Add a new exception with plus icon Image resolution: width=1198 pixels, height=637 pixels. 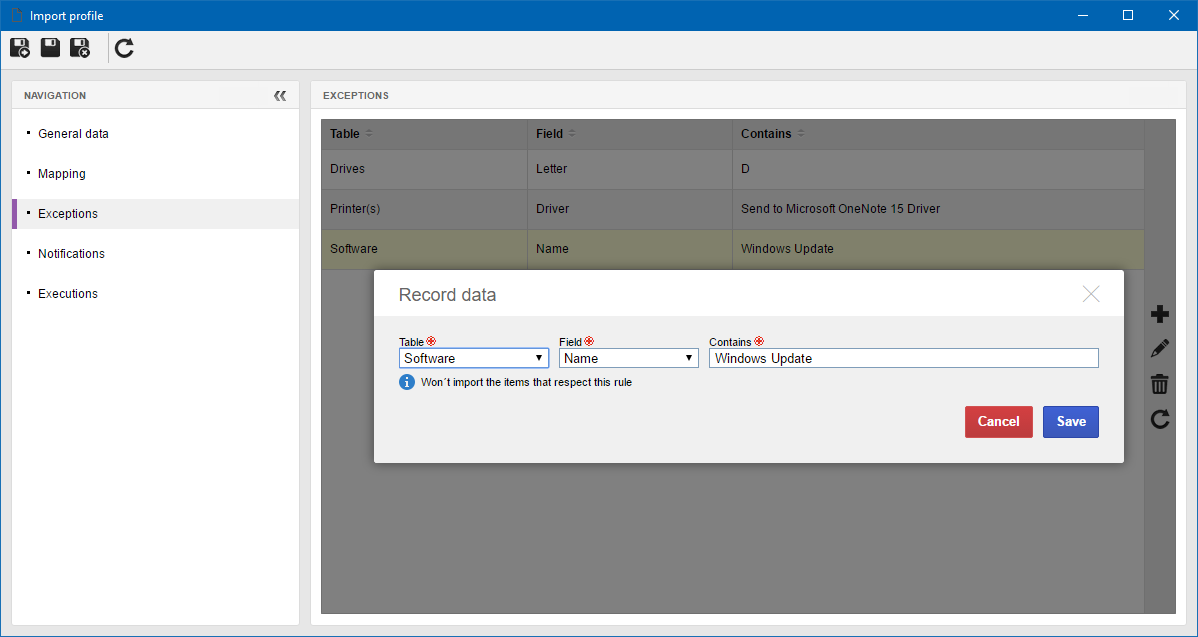[x=1160, y=314]
